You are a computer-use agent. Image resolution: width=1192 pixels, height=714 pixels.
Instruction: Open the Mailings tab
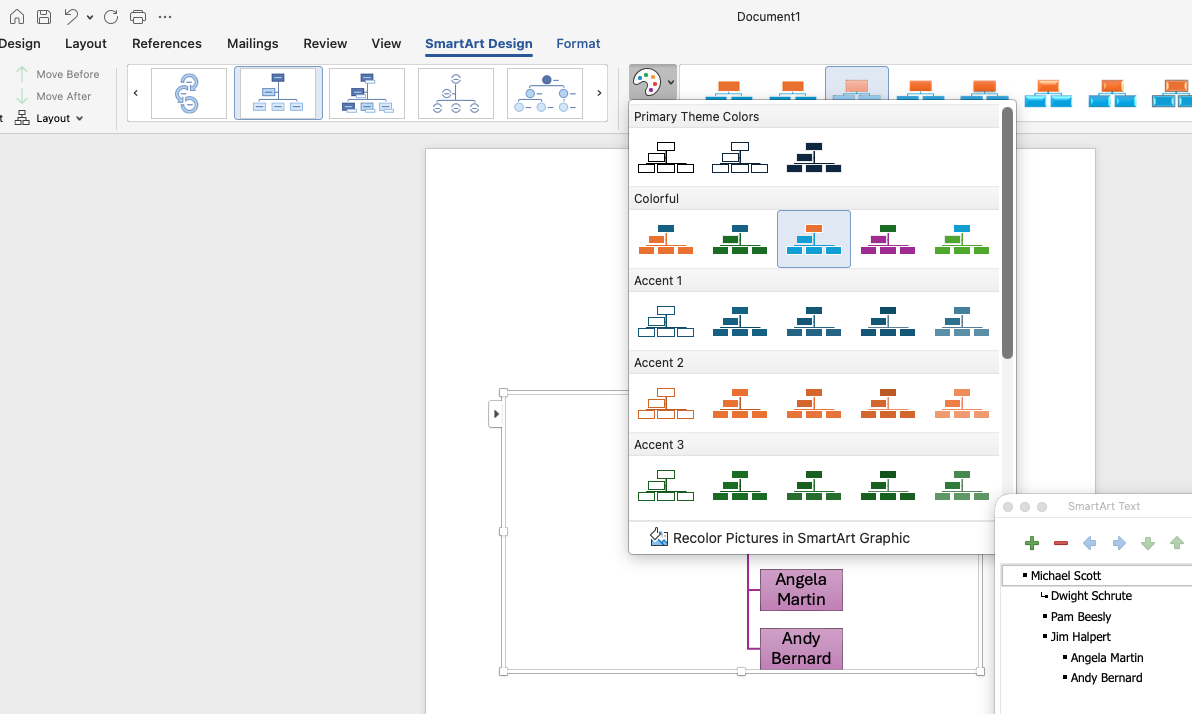(252, 43)
